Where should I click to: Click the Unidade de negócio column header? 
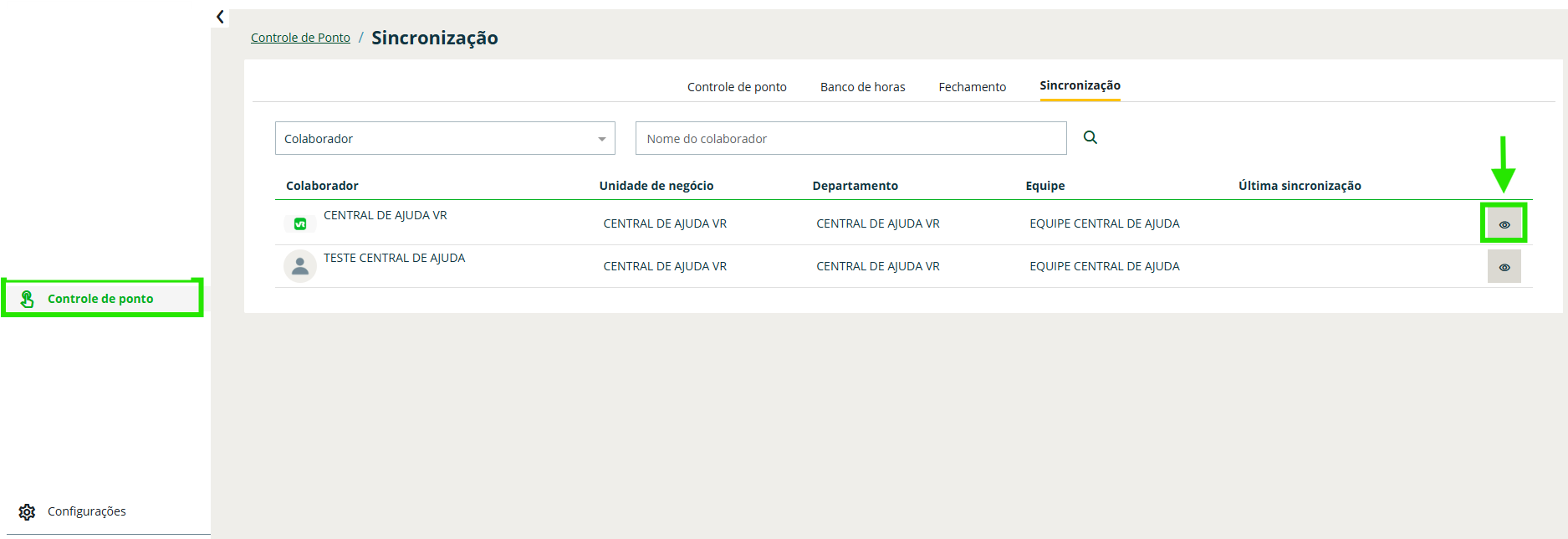(x=656, y=186)
